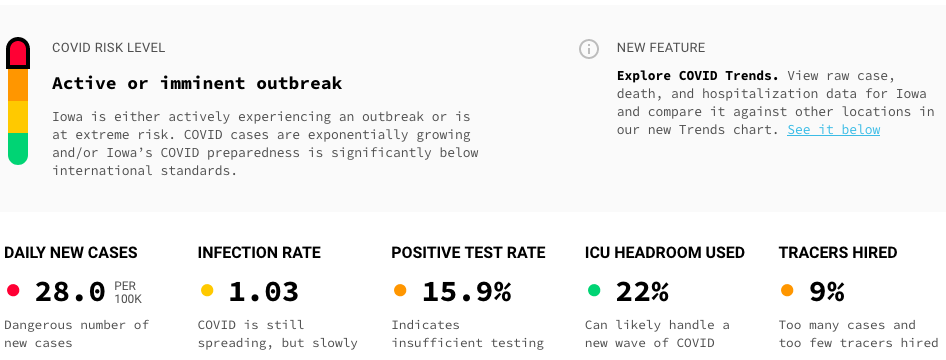
Task: Click the 28.0 per 100K value
Action: 88,292
